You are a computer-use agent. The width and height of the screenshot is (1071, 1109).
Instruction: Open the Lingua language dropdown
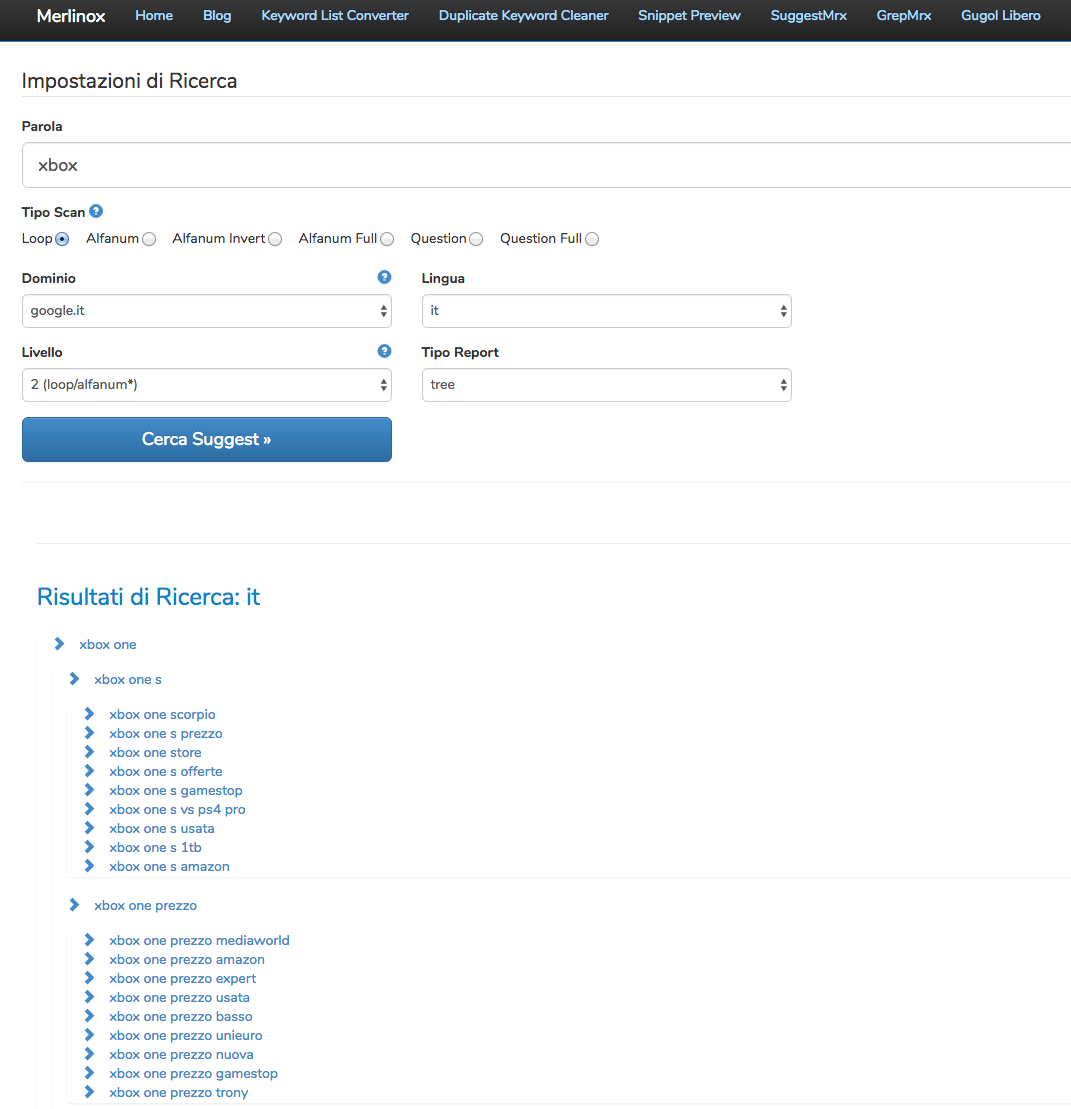(606, 311)
